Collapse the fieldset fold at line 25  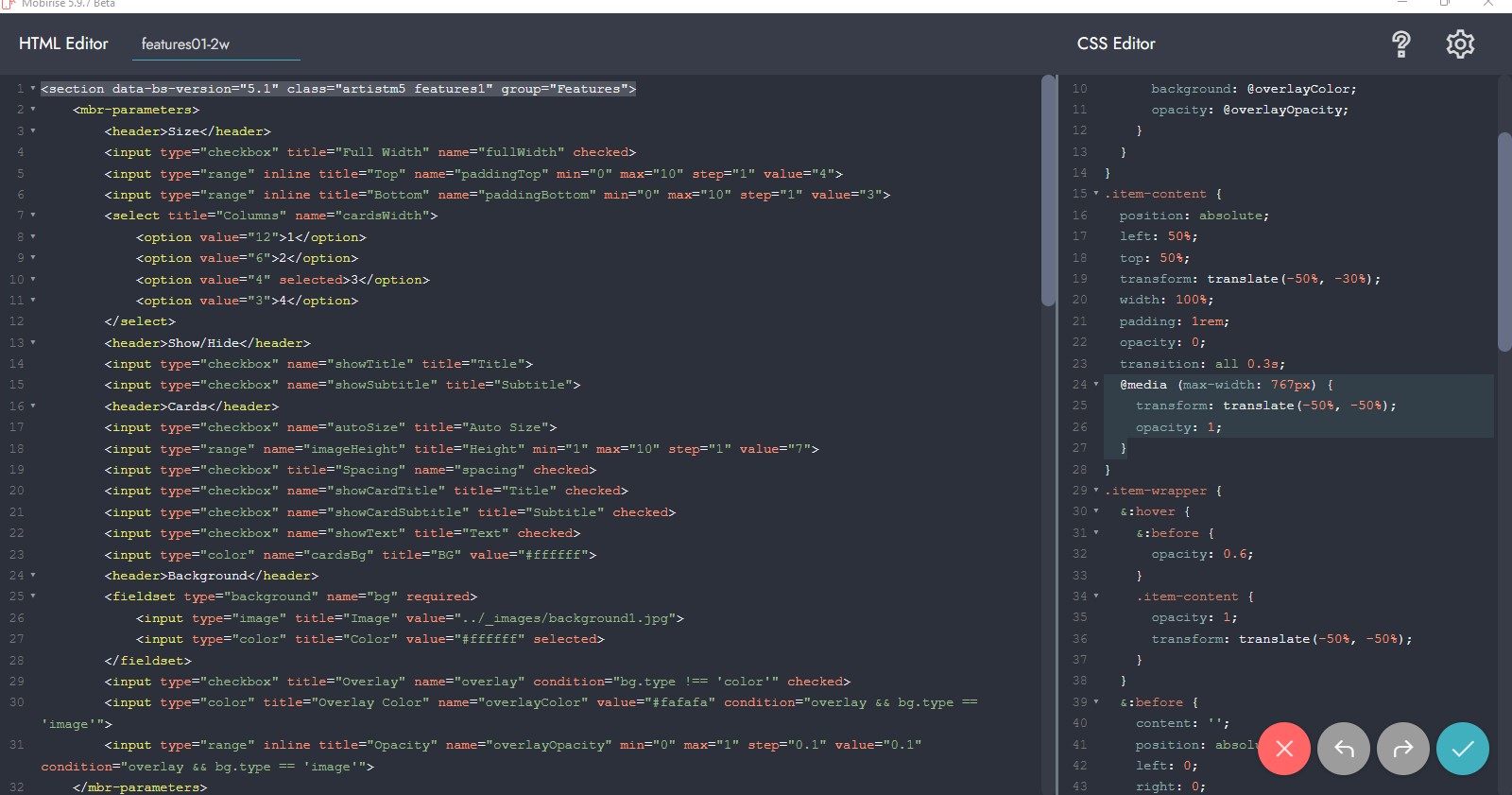tap(33, 596)
